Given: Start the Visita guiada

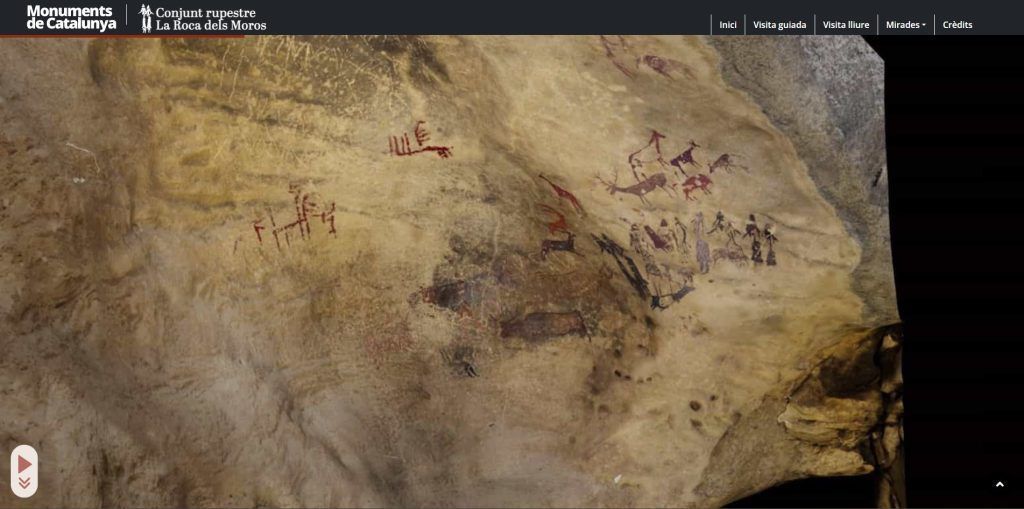Looking at the screenshot, I should [779, 25].
